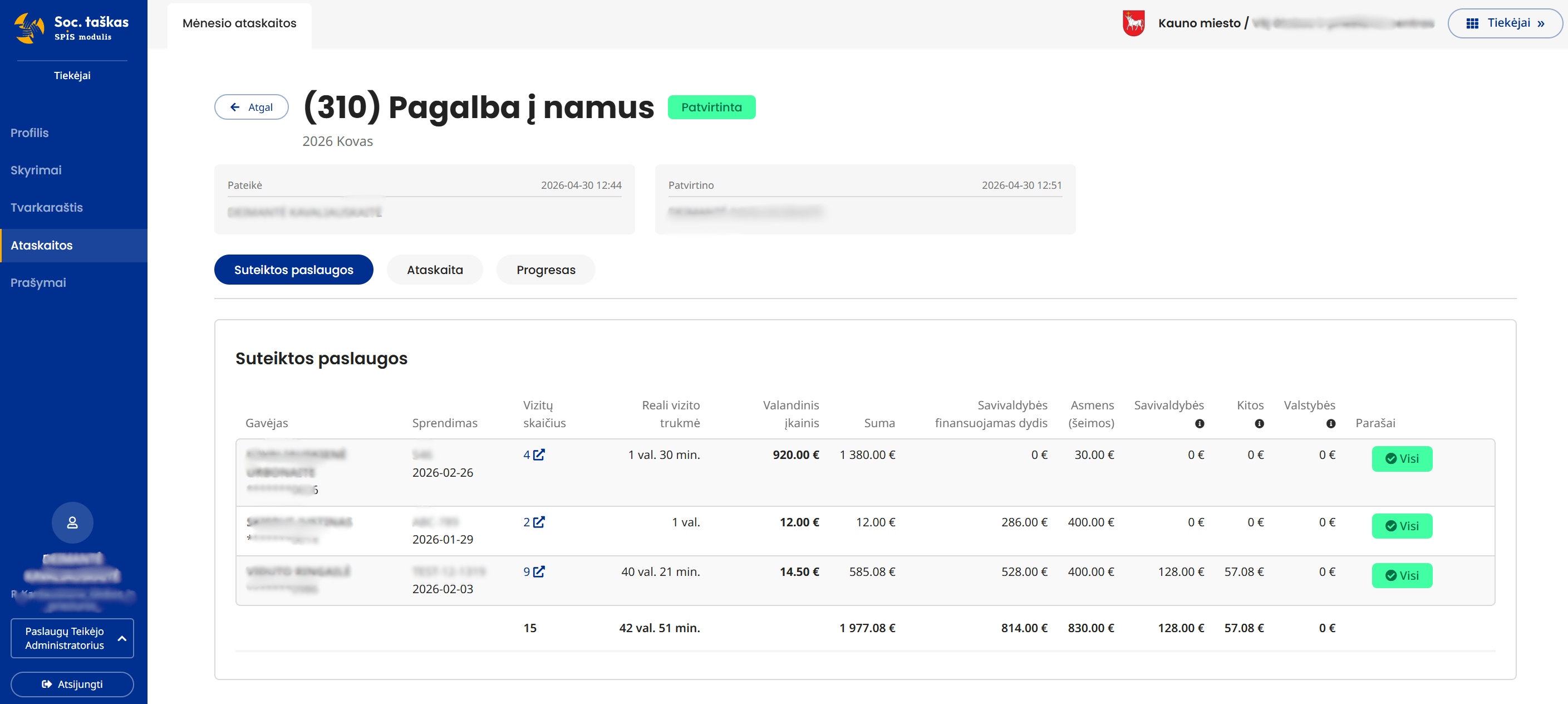
Task: Expand Paslaugų Teikėjo Administratorius role selector
Action: (72, 638)
